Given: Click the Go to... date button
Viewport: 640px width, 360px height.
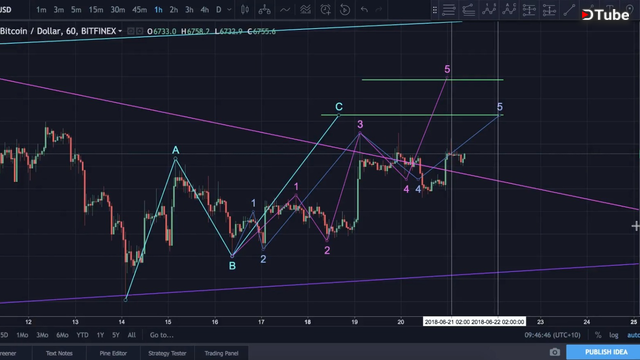Looking at the screenshot, I should pos(162,335).
